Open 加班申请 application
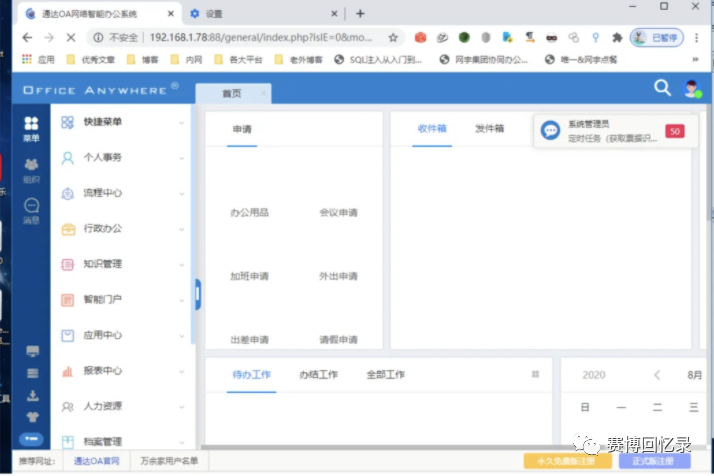 click(x=250, y=276)
